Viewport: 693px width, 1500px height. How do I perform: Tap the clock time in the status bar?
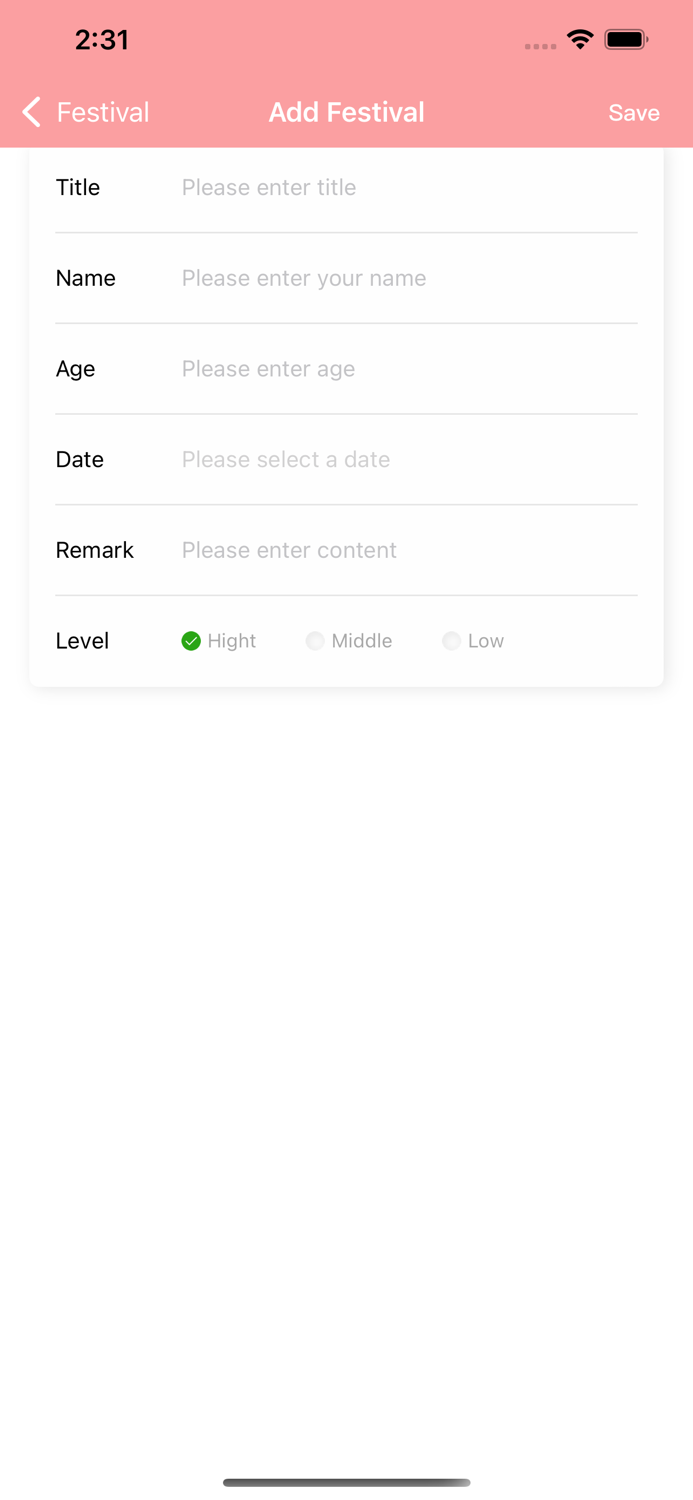tap(102, 40)
